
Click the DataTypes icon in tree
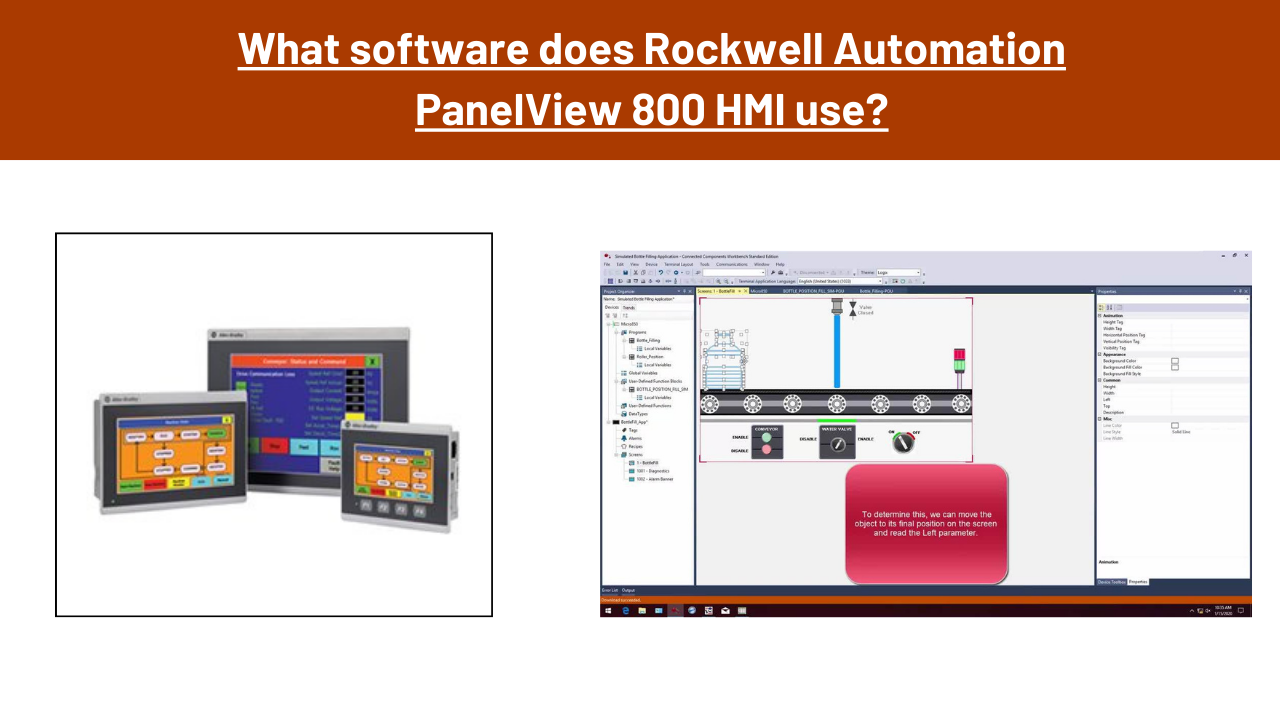pos(624,414)
